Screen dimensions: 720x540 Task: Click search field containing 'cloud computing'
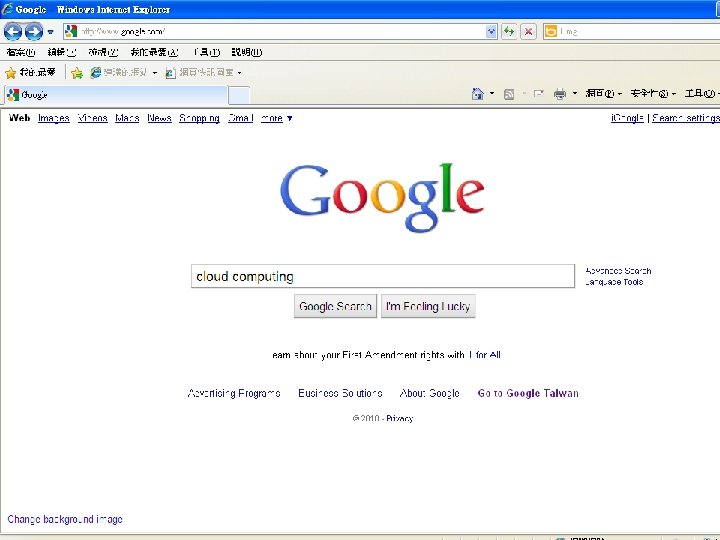[382, 276]
